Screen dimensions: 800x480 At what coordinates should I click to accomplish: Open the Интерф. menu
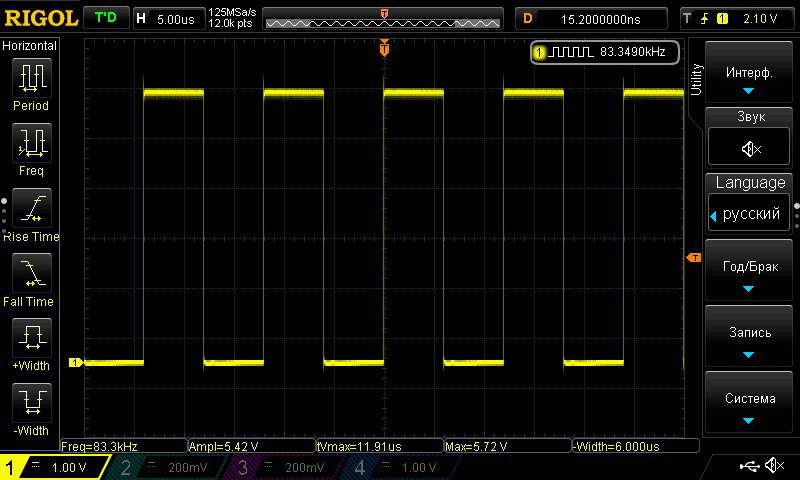(x=748, y=73)
